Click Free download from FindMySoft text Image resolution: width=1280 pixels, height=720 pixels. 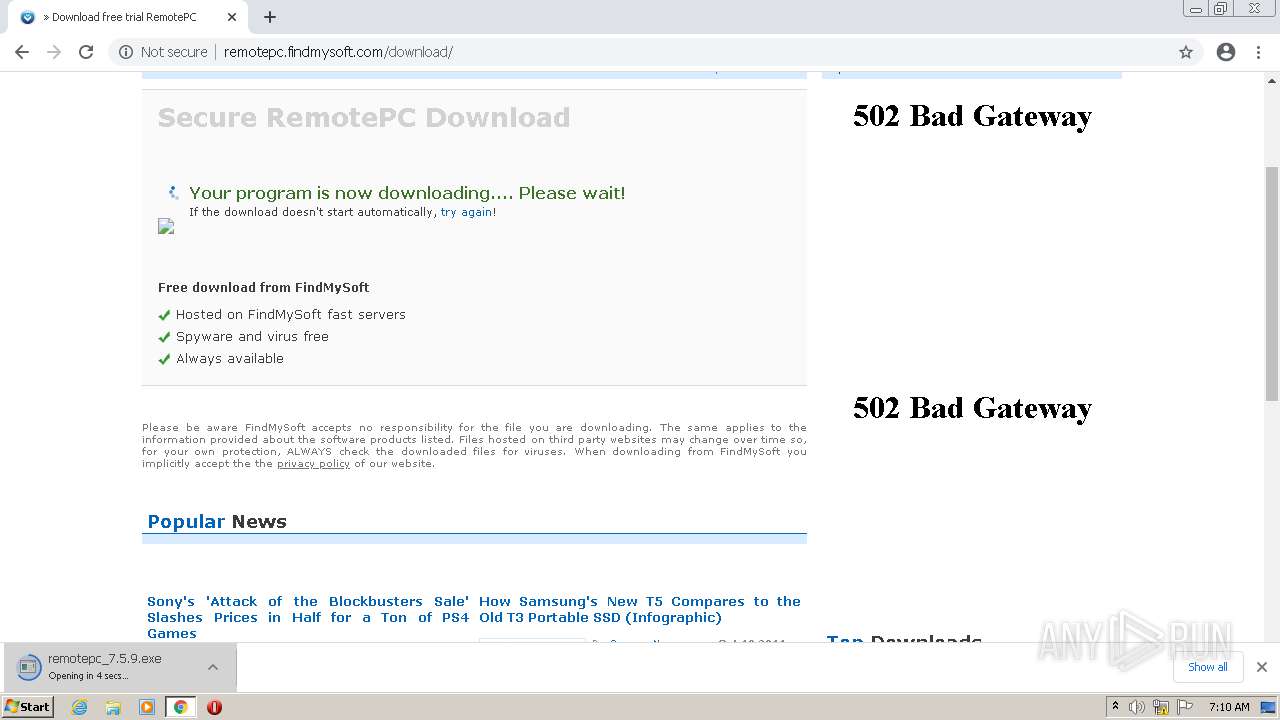click(264, 287)
